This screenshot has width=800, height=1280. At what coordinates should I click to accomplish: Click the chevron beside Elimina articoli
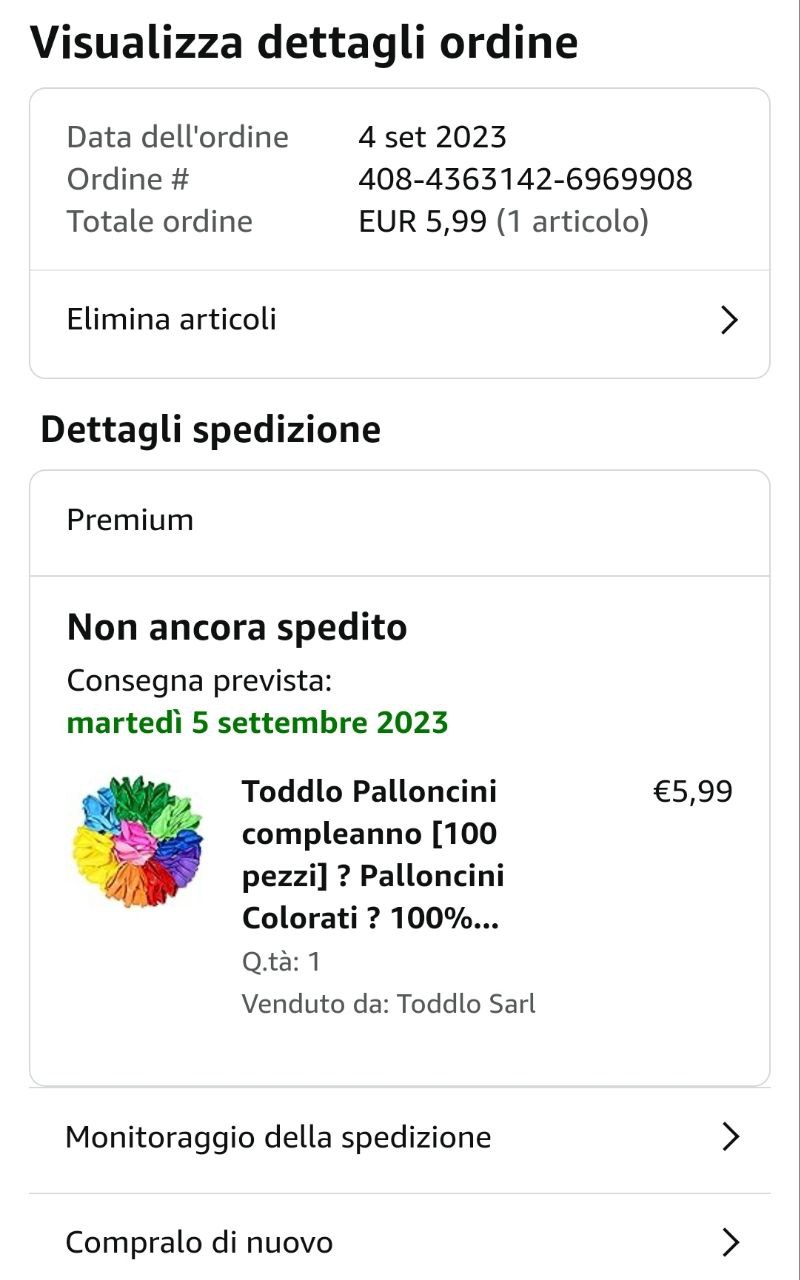pos(730,320)
